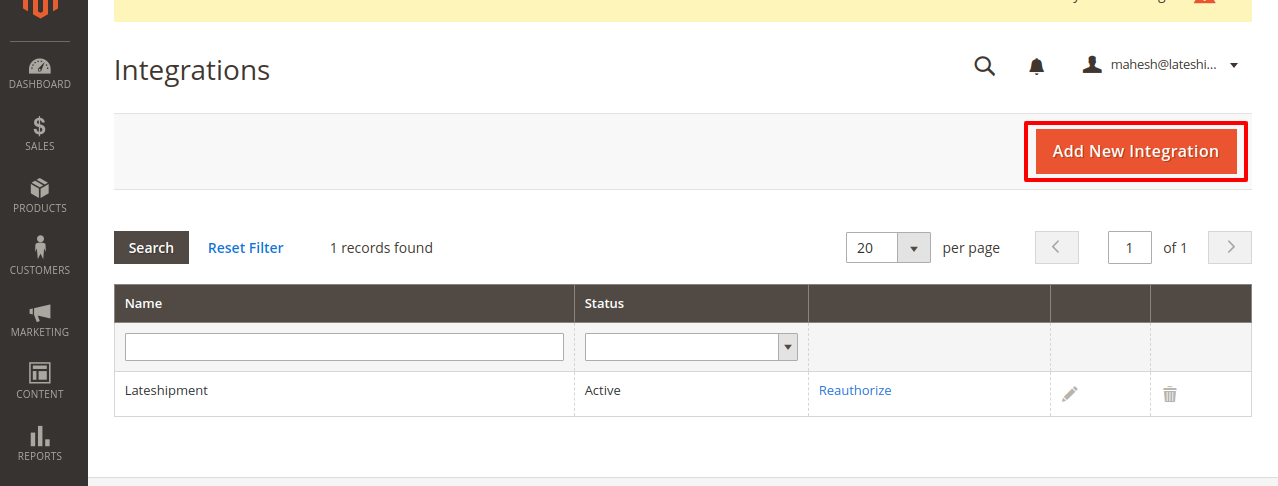Delete Lateshipment integration with trash icon

tap(1170, 394)
